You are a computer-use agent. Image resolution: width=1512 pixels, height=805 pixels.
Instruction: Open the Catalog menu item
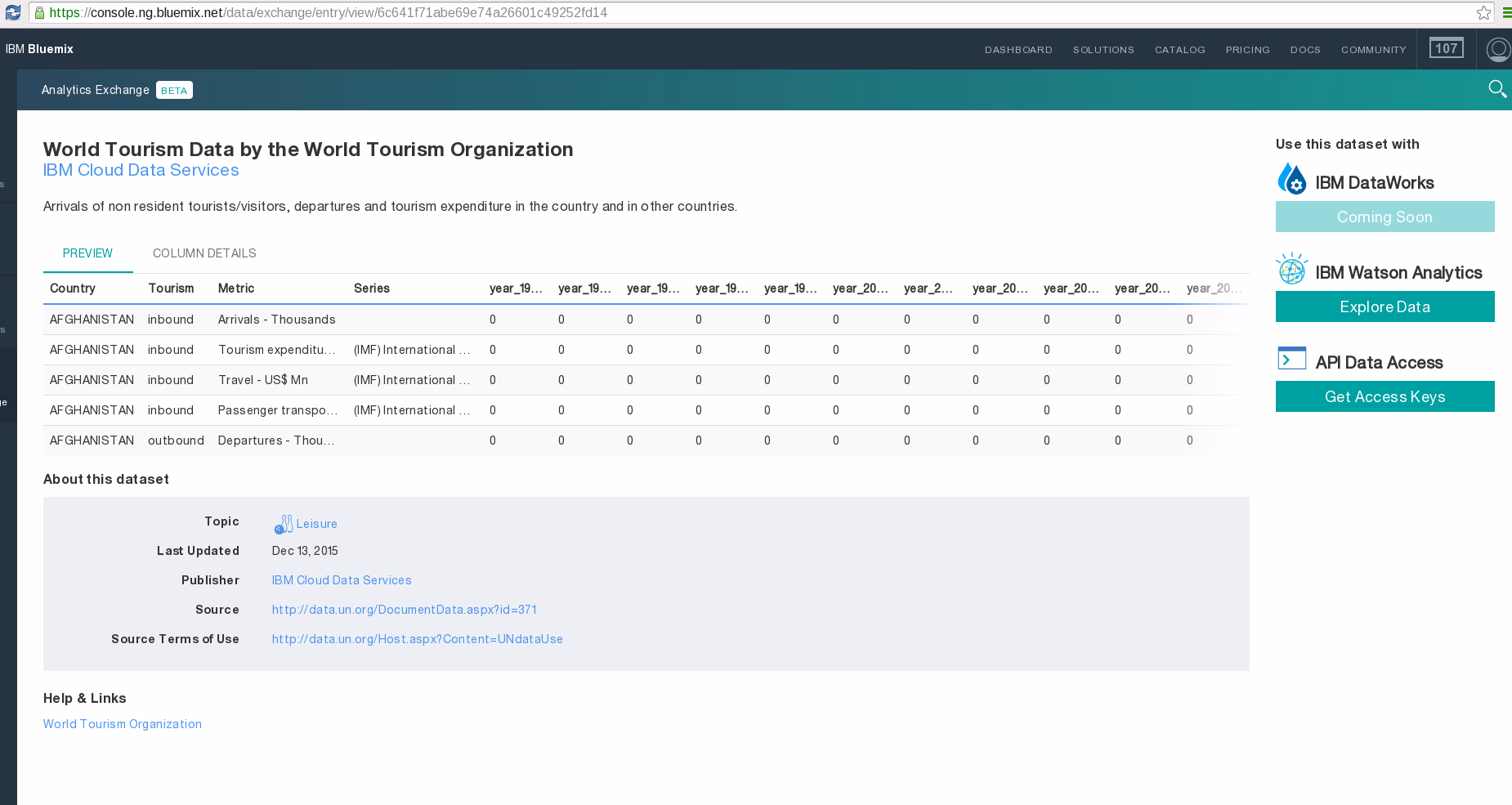[1179, 50]
